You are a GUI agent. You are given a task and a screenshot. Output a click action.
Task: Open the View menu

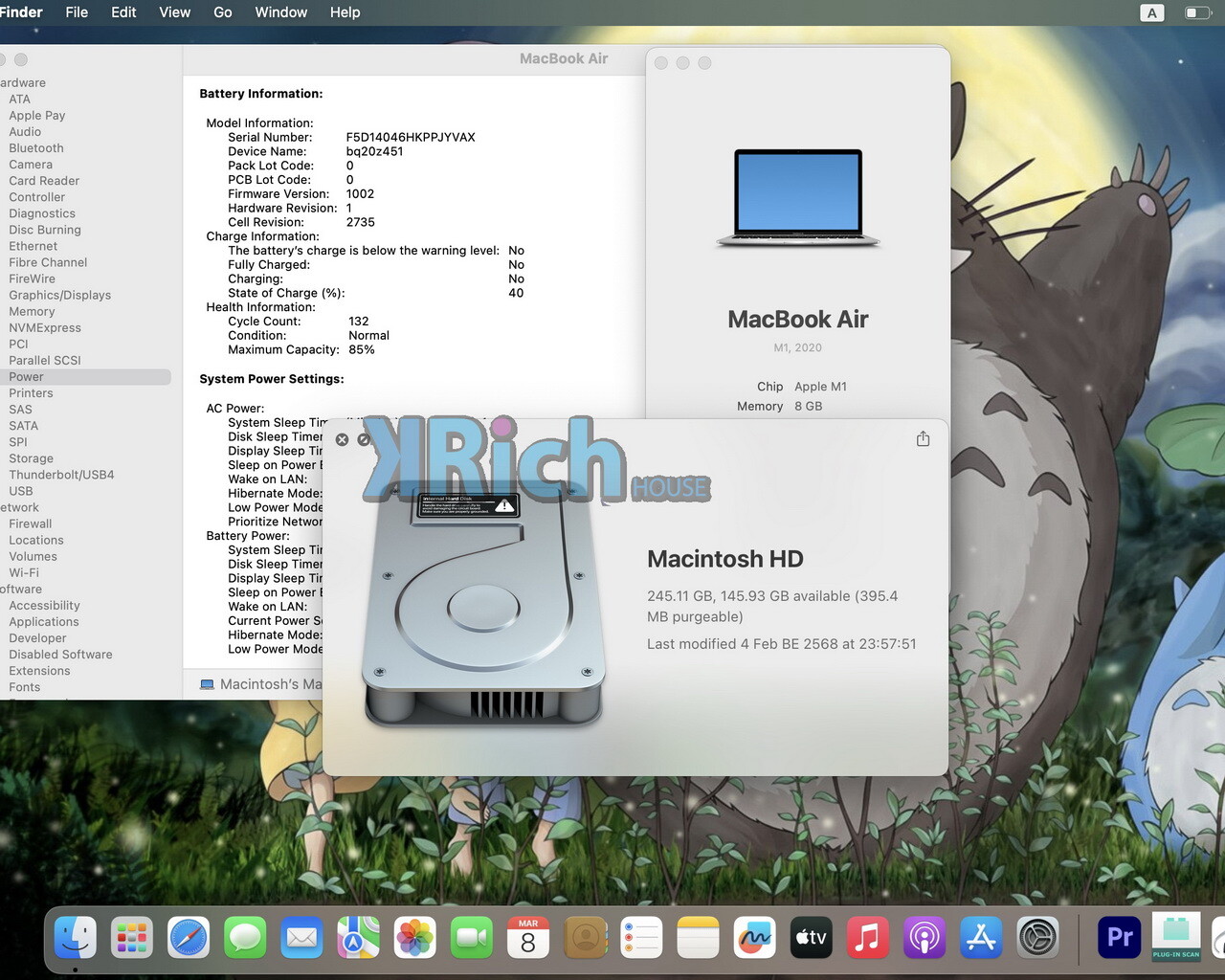click(174, 12)
